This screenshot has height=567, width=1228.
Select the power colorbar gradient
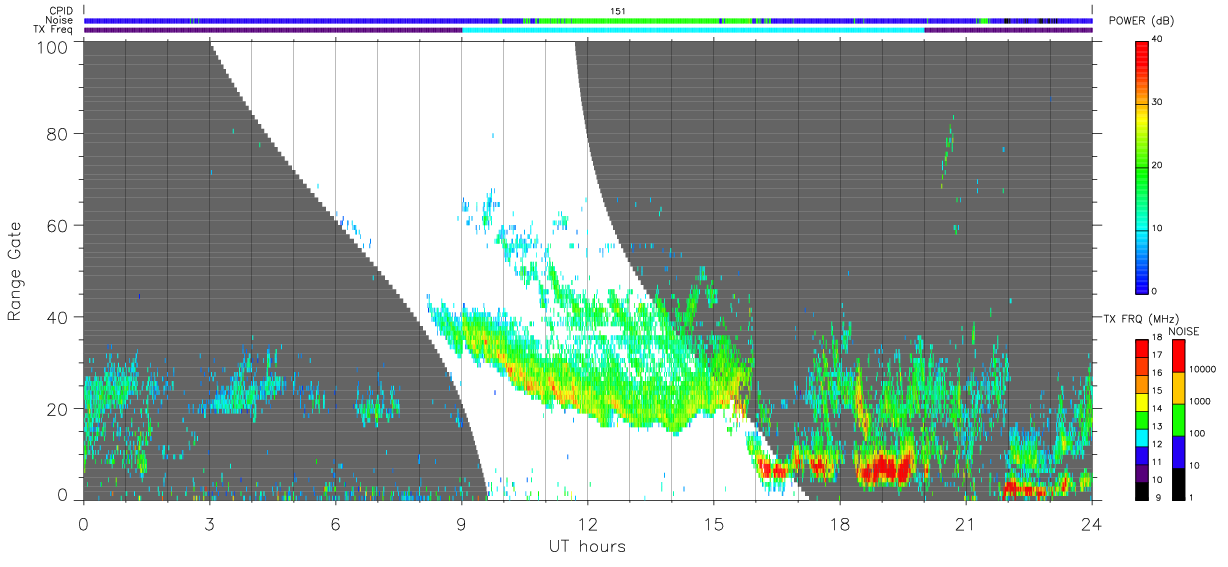[1142, 166]
